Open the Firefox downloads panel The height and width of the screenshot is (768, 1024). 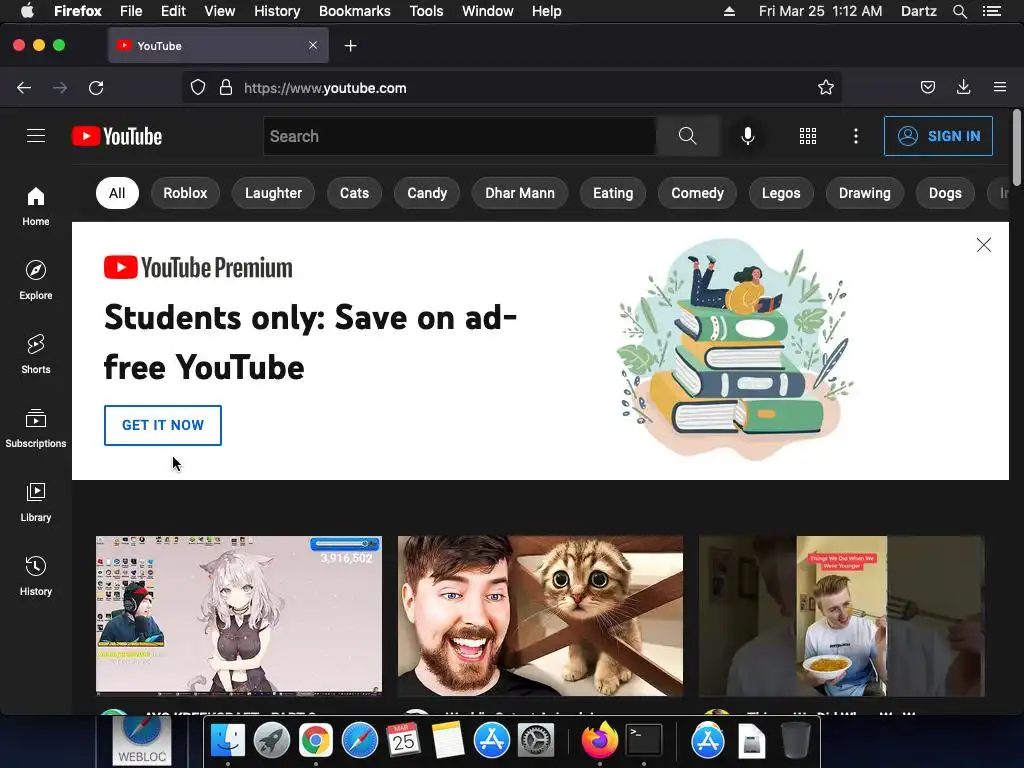[x=963, y=88]
